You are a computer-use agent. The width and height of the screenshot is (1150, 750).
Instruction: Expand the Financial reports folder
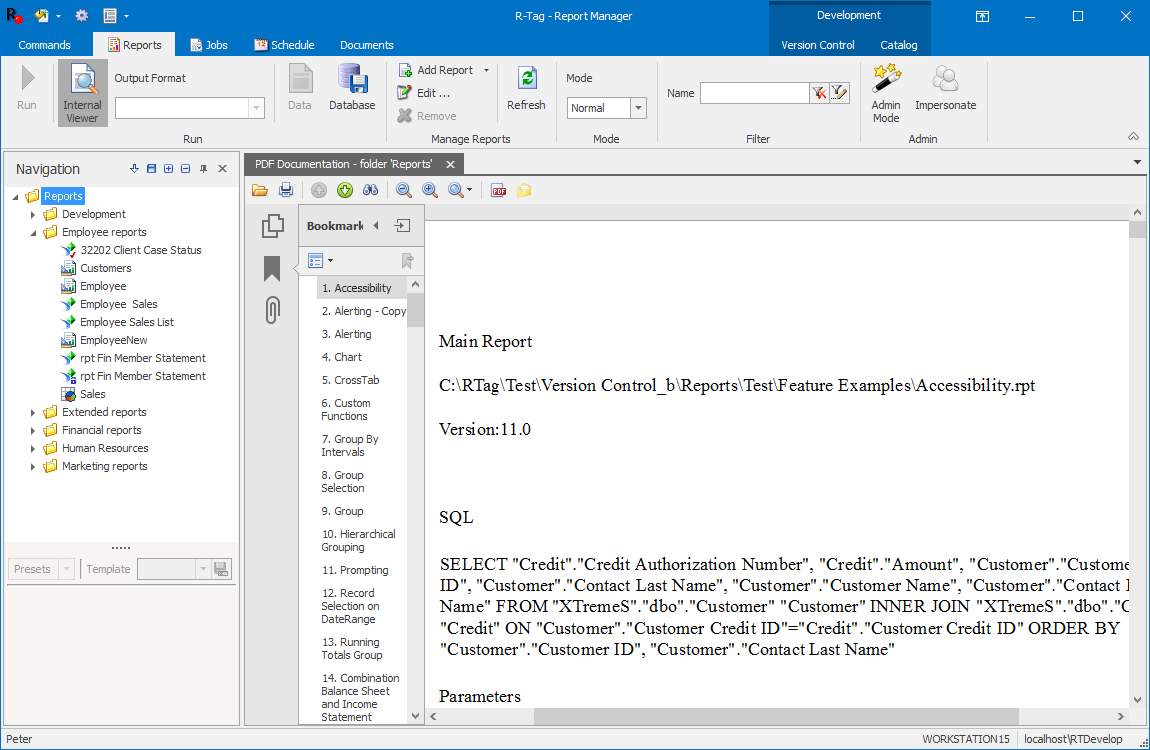(x=33, y=430)
